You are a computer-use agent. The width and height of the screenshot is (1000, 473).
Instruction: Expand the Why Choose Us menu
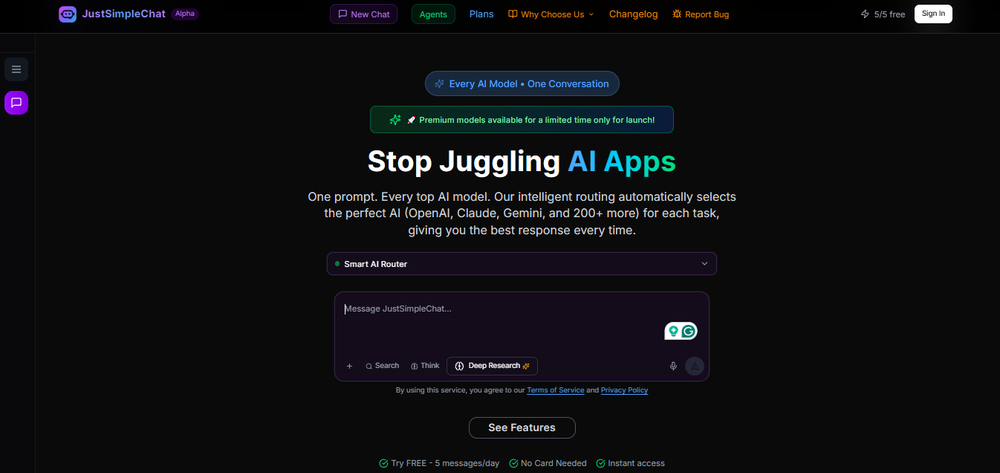coord(551,14)
